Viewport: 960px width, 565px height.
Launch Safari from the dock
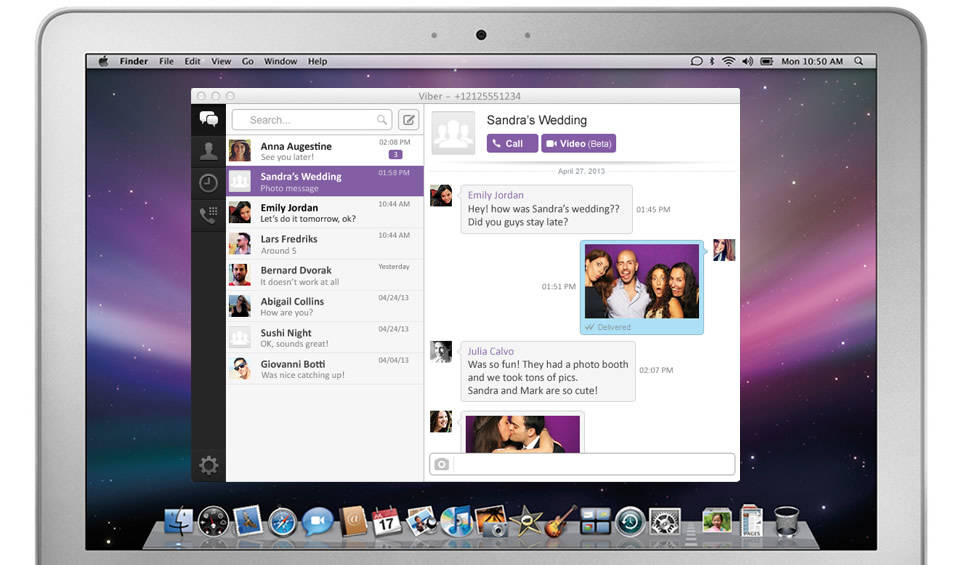(282, 523)
